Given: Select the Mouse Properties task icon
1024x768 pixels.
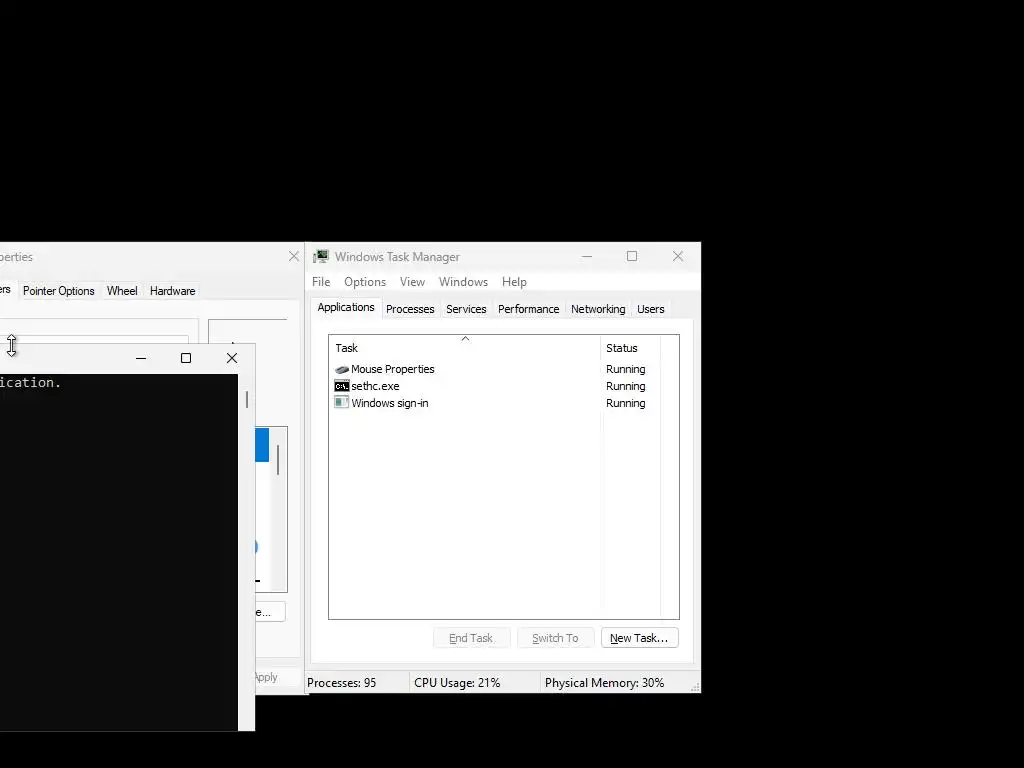Looking at the screenshot, I should point(342,370).
